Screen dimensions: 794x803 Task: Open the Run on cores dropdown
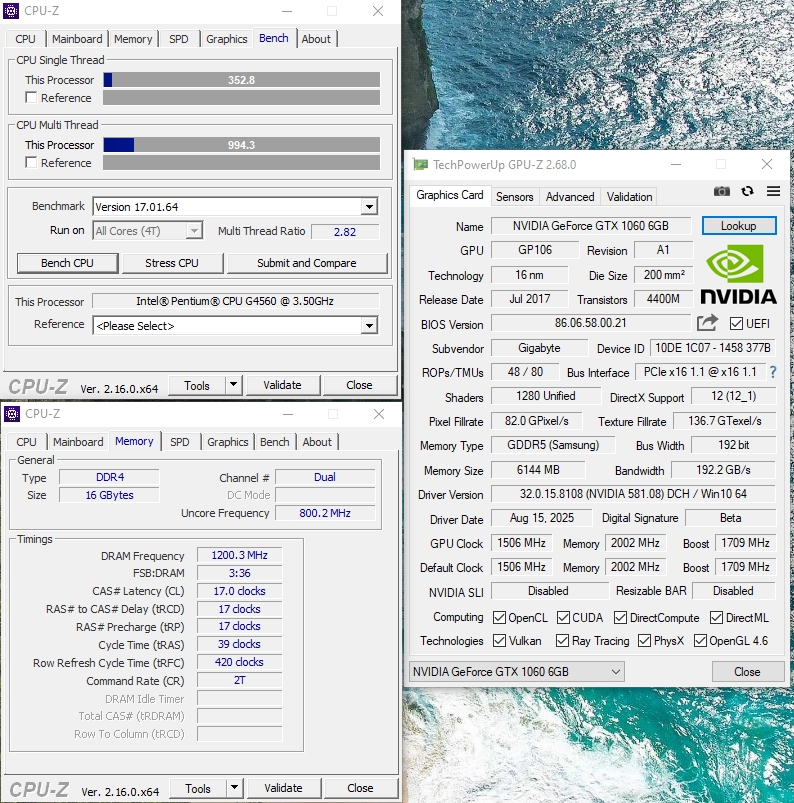(x=194, y=231)
